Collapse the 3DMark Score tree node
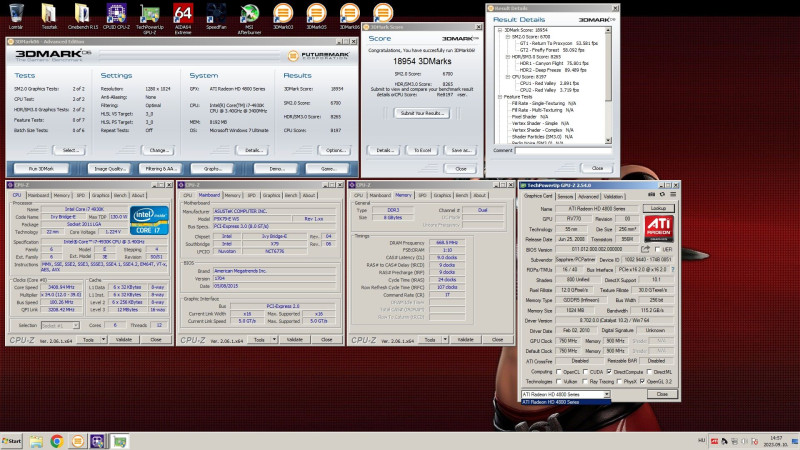This screenshot has width=800, height=450. click(500, 30)
